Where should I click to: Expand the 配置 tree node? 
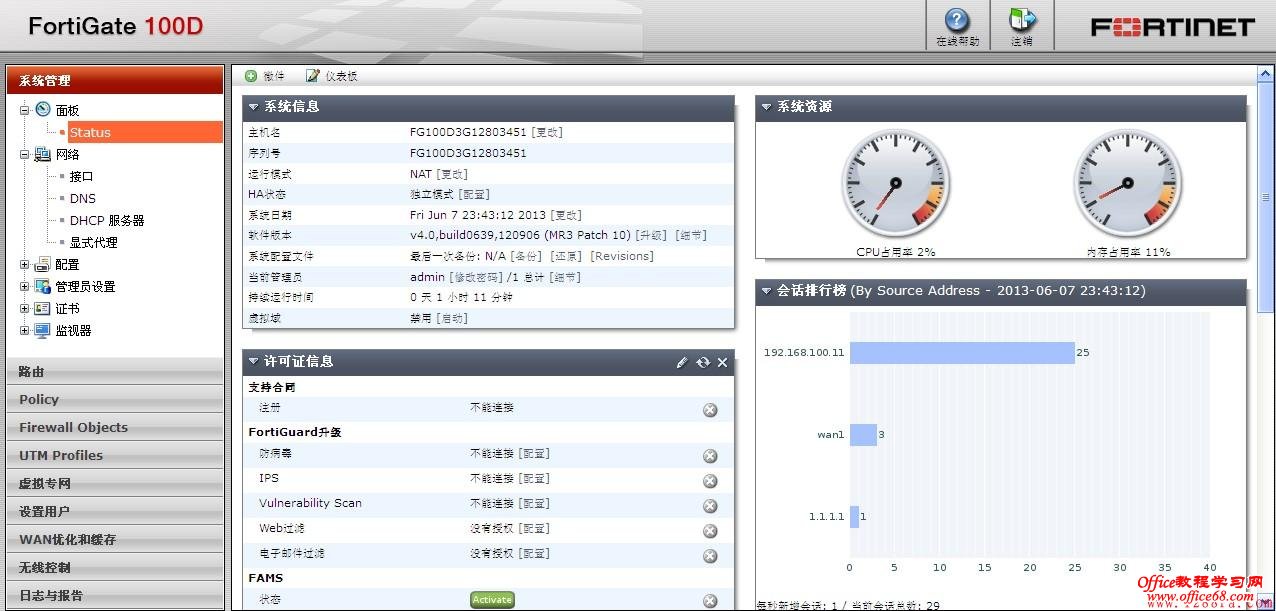(x=25, y=264)
